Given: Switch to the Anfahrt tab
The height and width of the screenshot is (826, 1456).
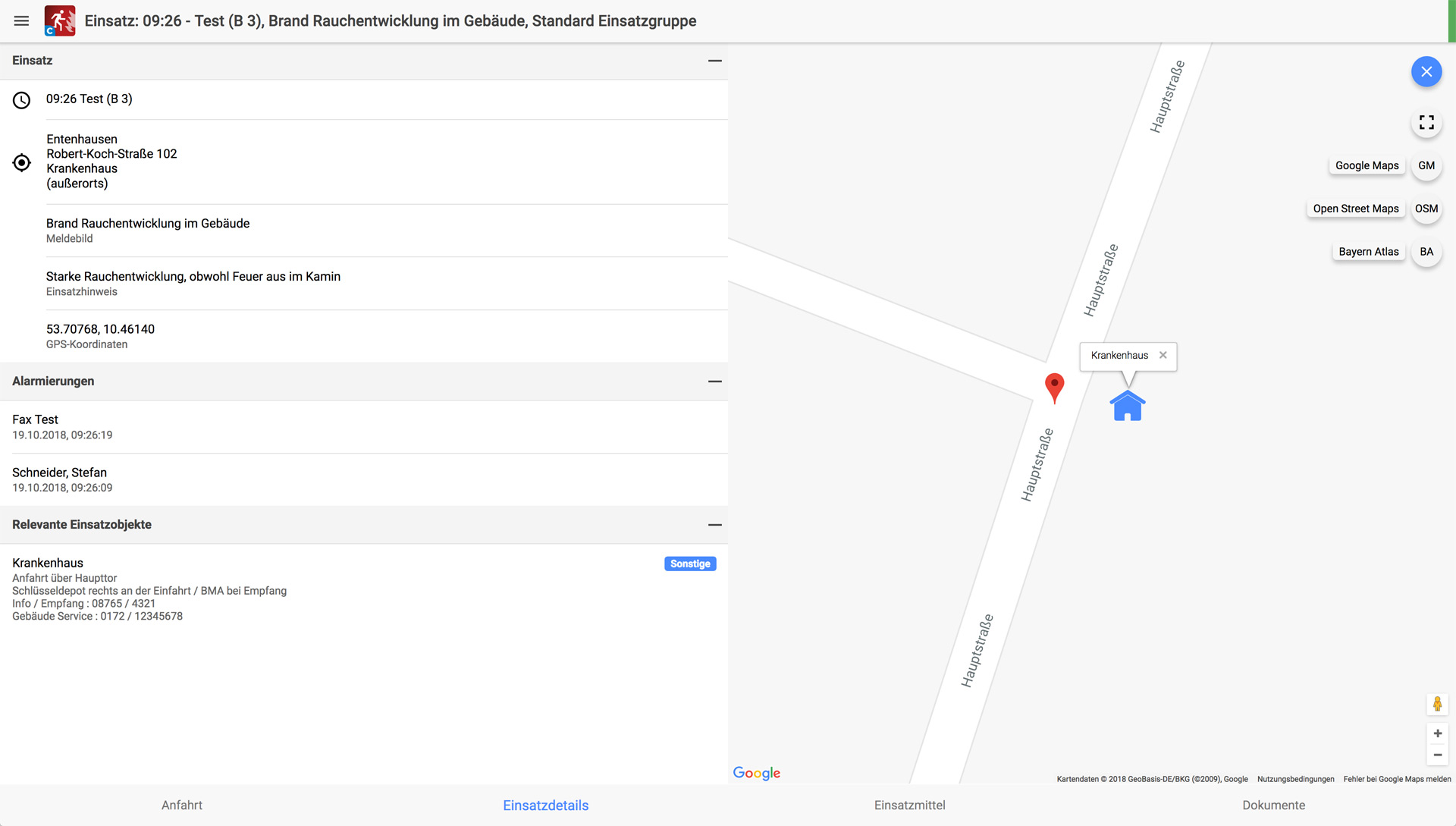Looking at the screenshot, I should pyautogui.click(x=182, y=806).
